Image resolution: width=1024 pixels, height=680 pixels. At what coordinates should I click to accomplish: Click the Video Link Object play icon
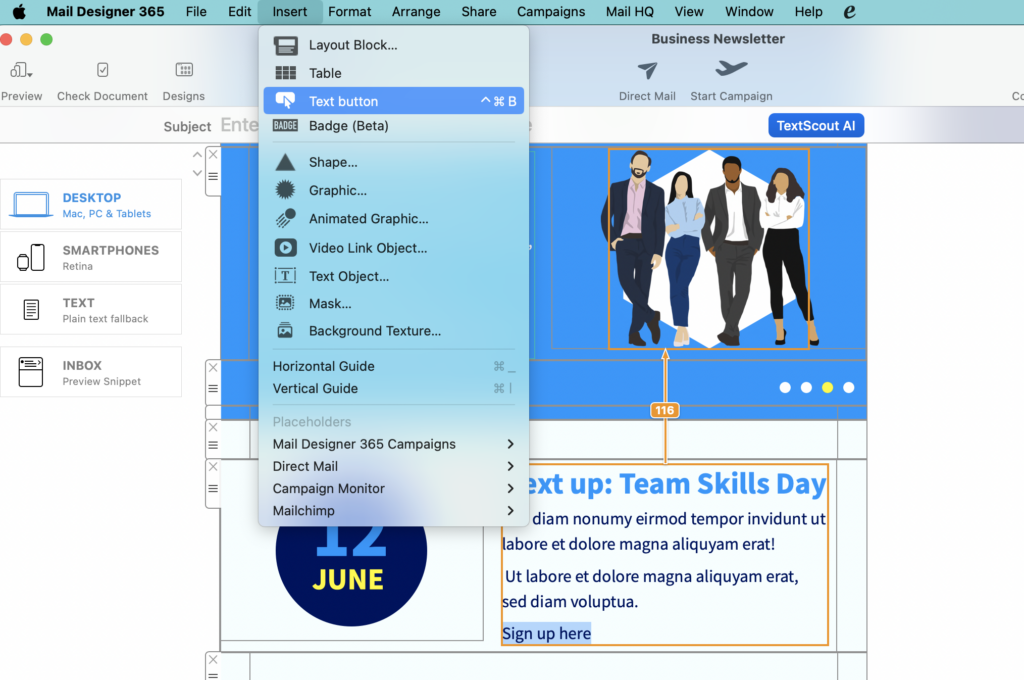point(285,248)
